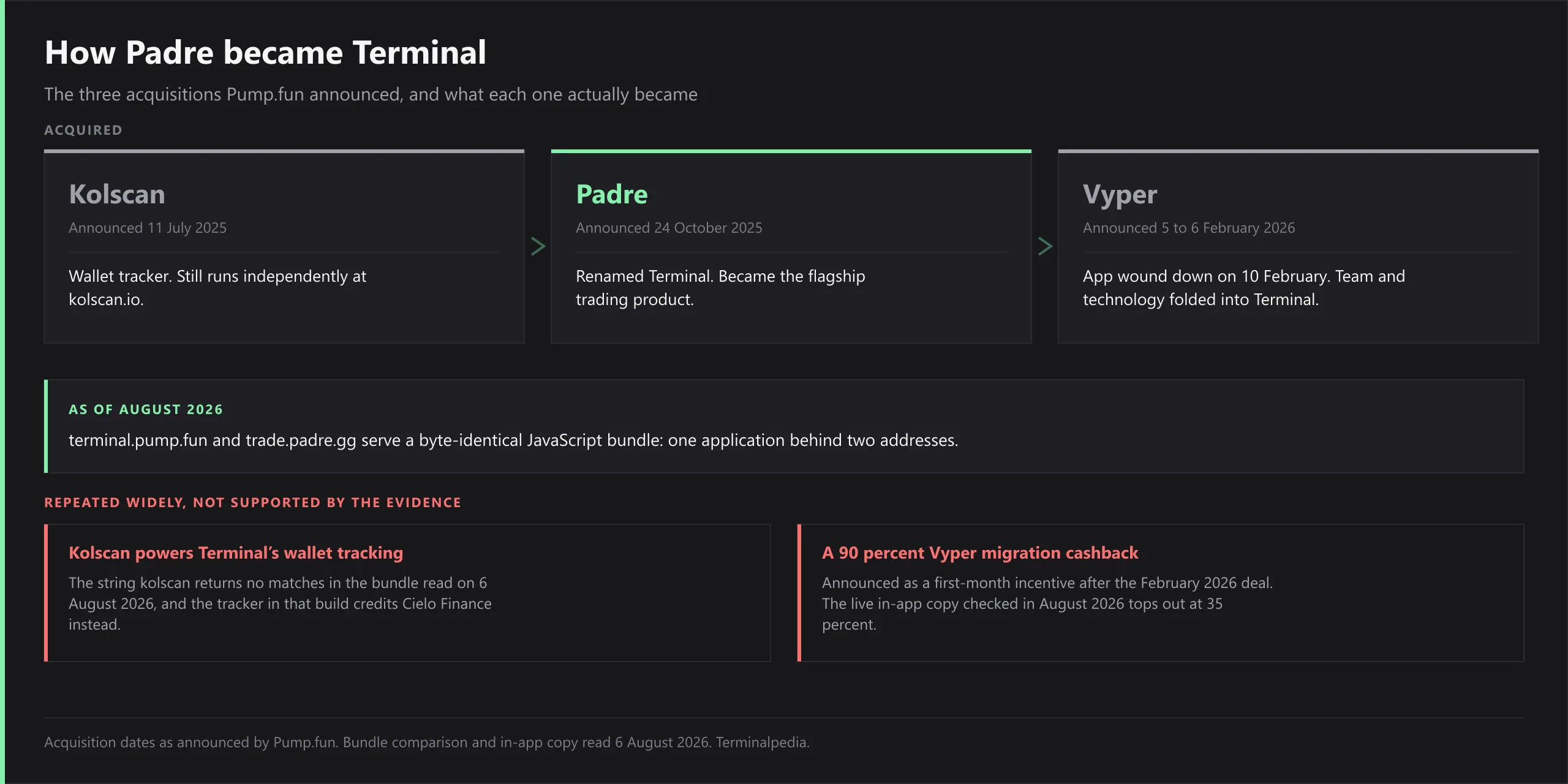This screenshot has width=1568, height=784.
Task: Click the Vyper card title
Action: pos(1120,195)
